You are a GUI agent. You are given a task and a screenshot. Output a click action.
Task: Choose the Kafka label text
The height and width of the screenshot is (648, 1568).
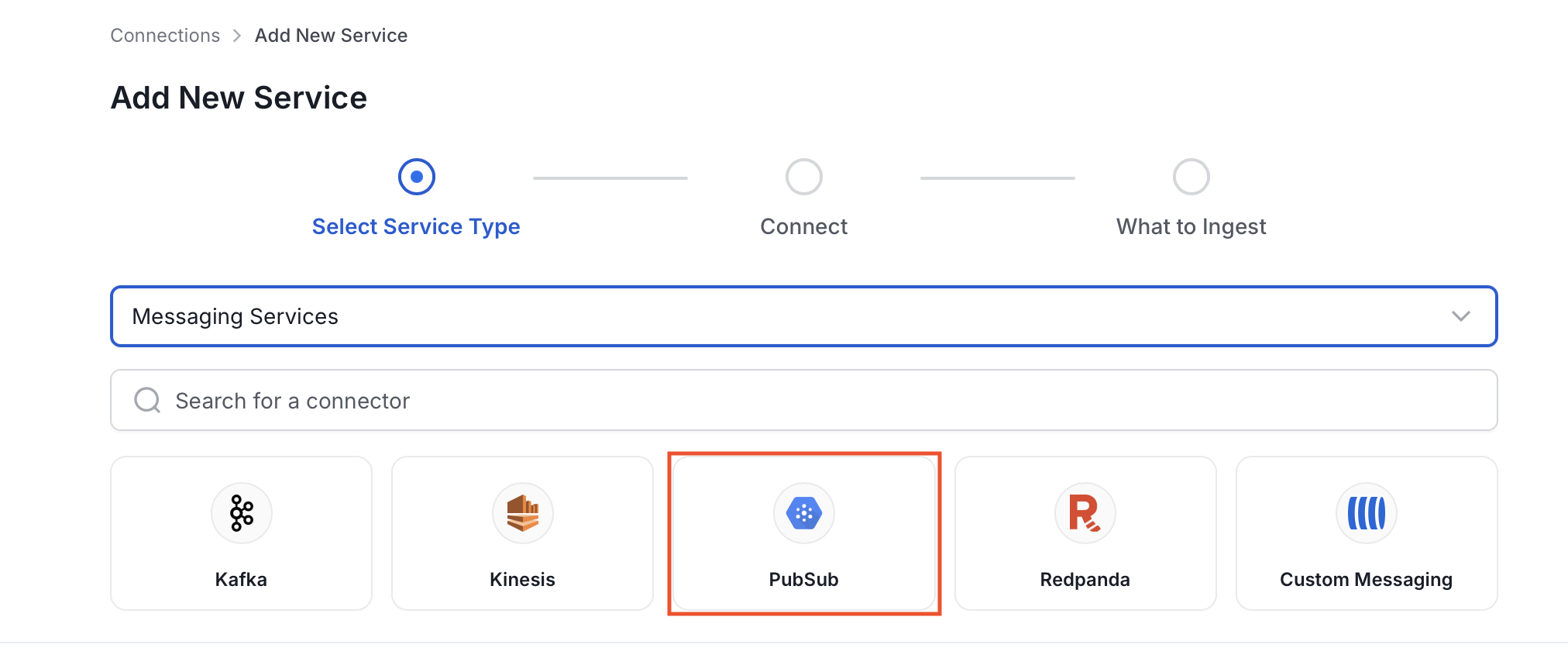[241, 580]
